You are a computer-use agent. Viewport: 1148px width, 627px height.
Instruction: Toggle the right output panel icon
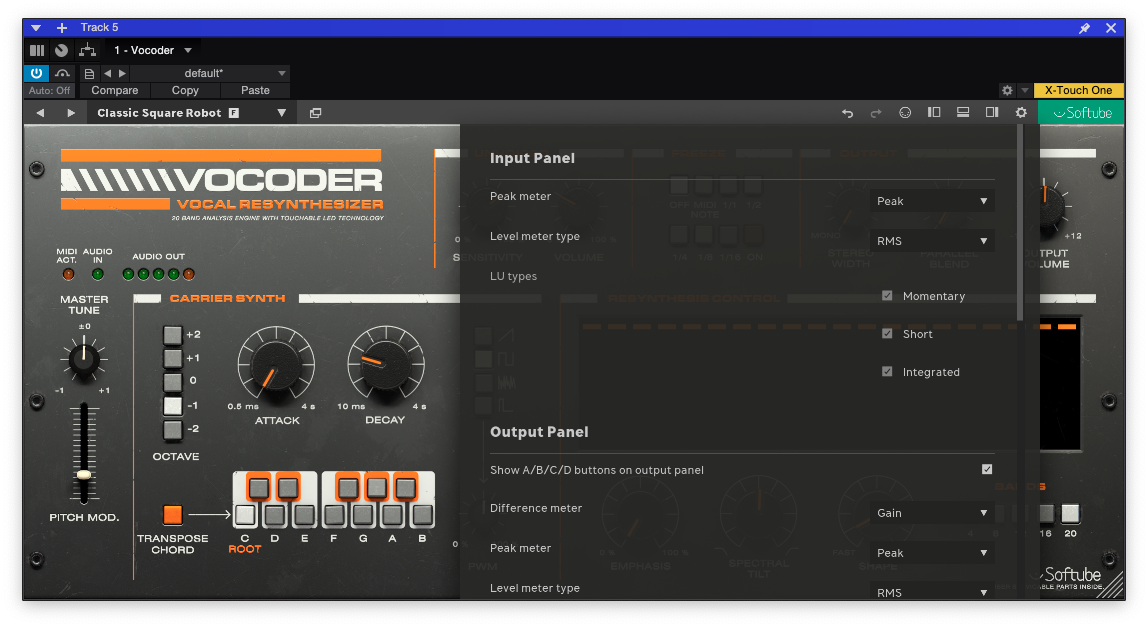992,113
